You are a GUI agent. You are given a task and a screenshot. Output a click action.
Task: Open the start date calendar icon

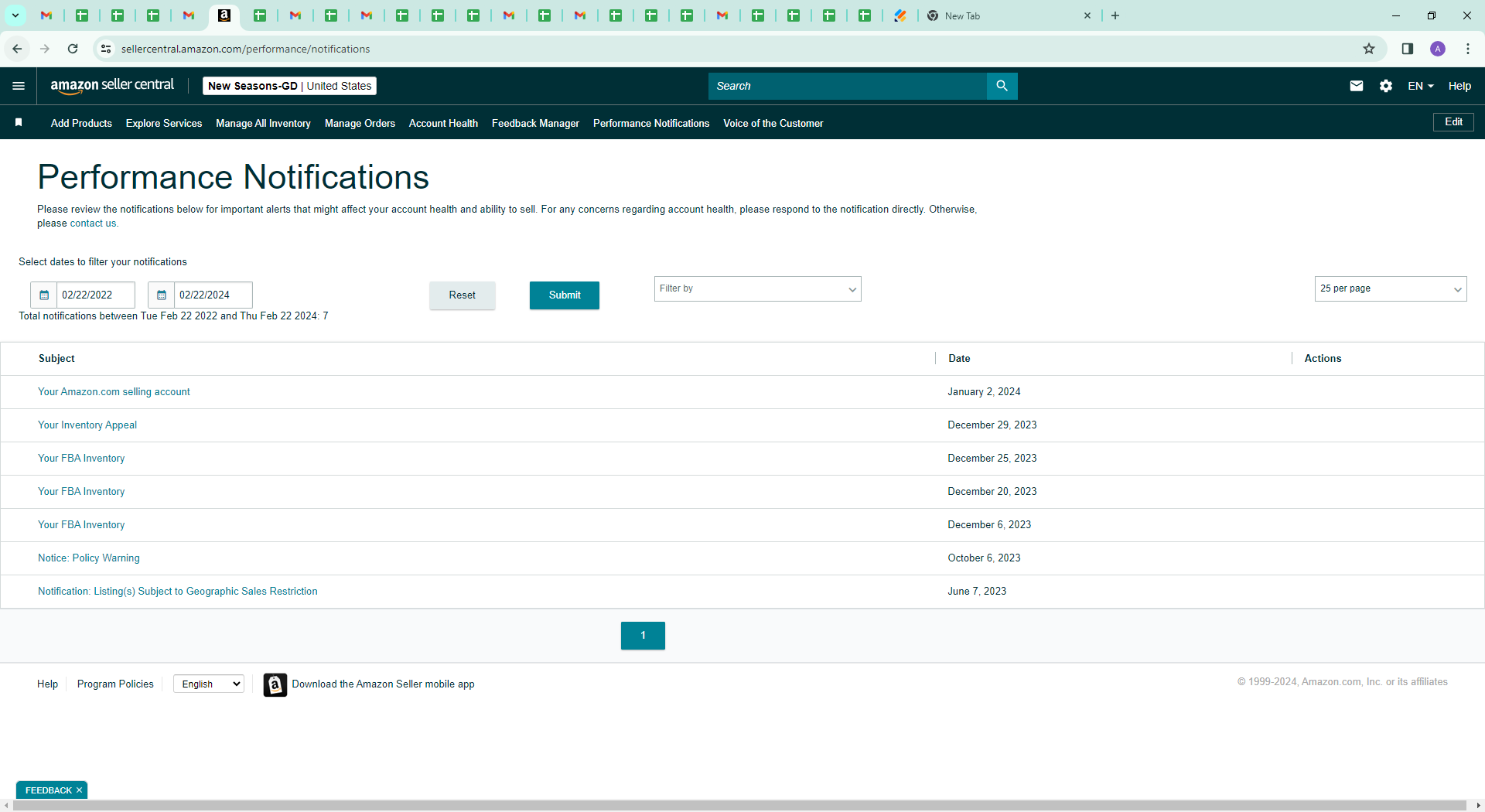pos(44,295)
